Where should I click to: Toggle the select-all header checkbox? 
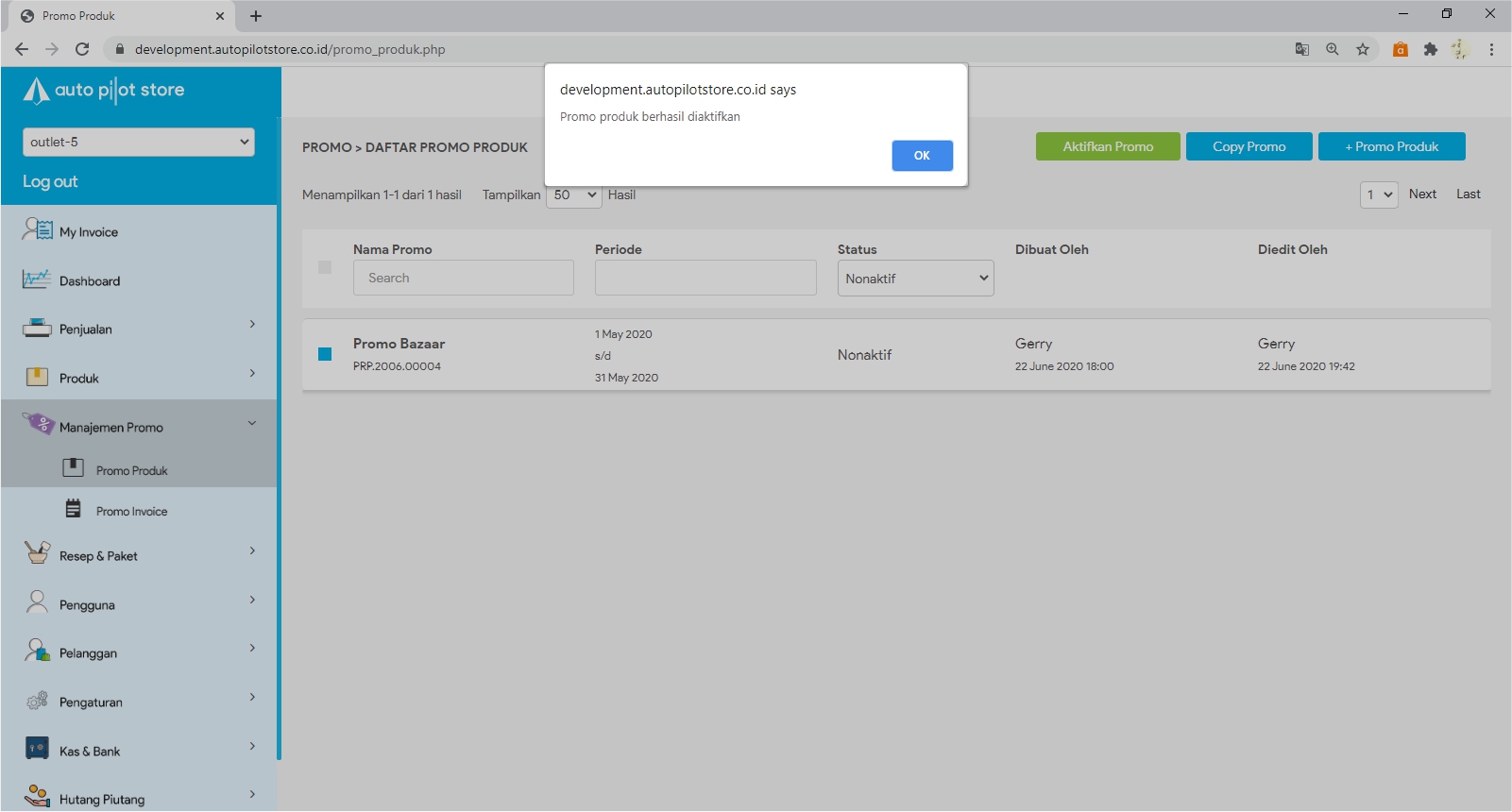coord(325,267)
